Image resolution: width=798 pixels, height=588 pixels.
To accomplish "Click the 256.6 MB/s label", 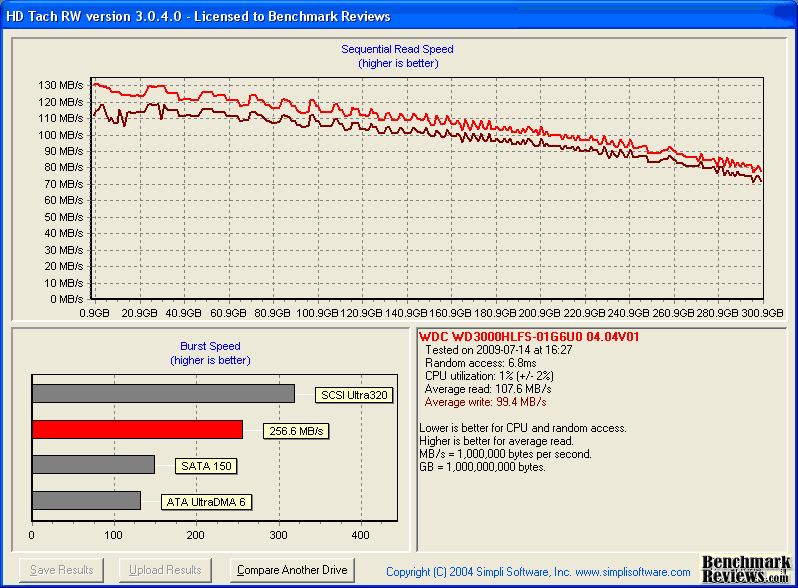I will click(x=296, y=431).
